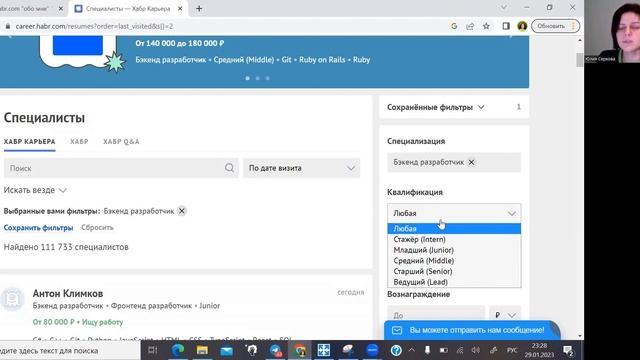Switch the РУС input language indicator
The width and height of the screenshot is (640, 360).
[512, 350]
